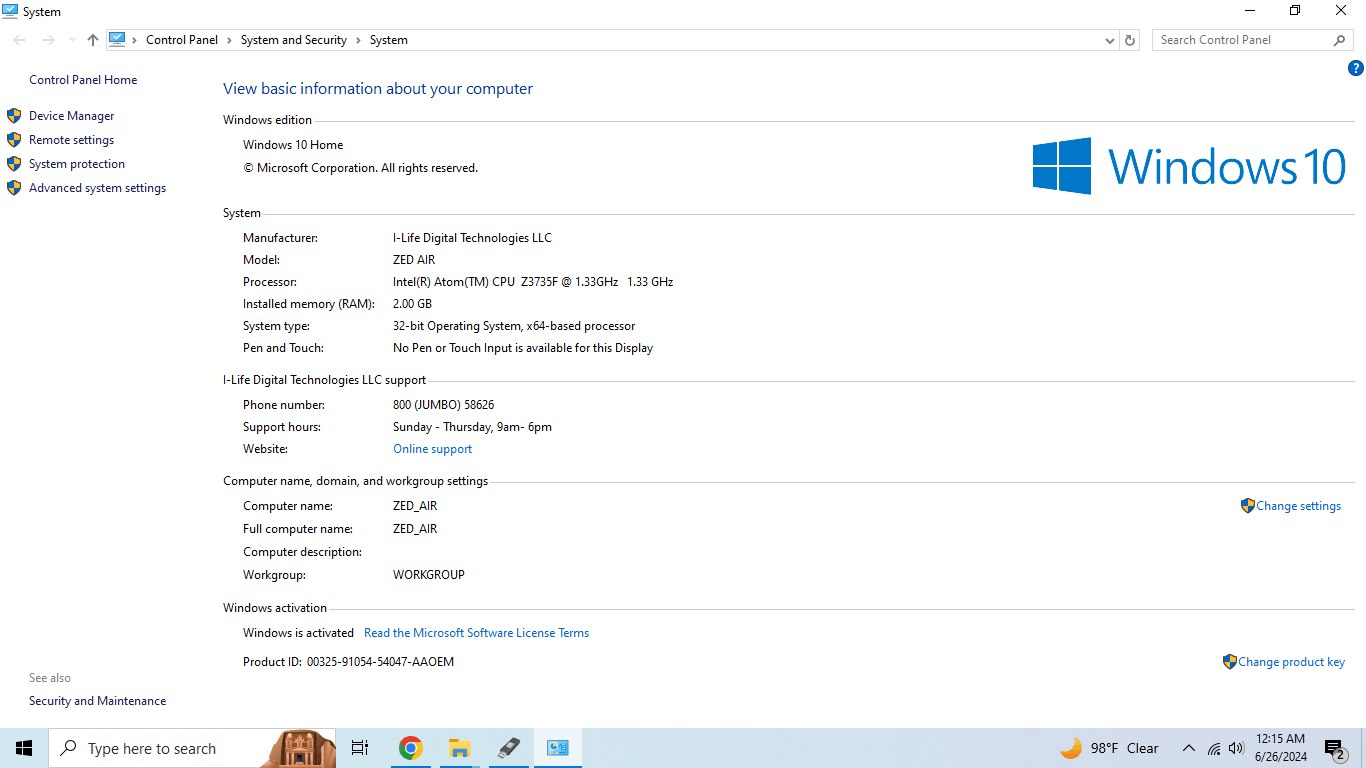Click the active System taskbar button

click(557, 748)
